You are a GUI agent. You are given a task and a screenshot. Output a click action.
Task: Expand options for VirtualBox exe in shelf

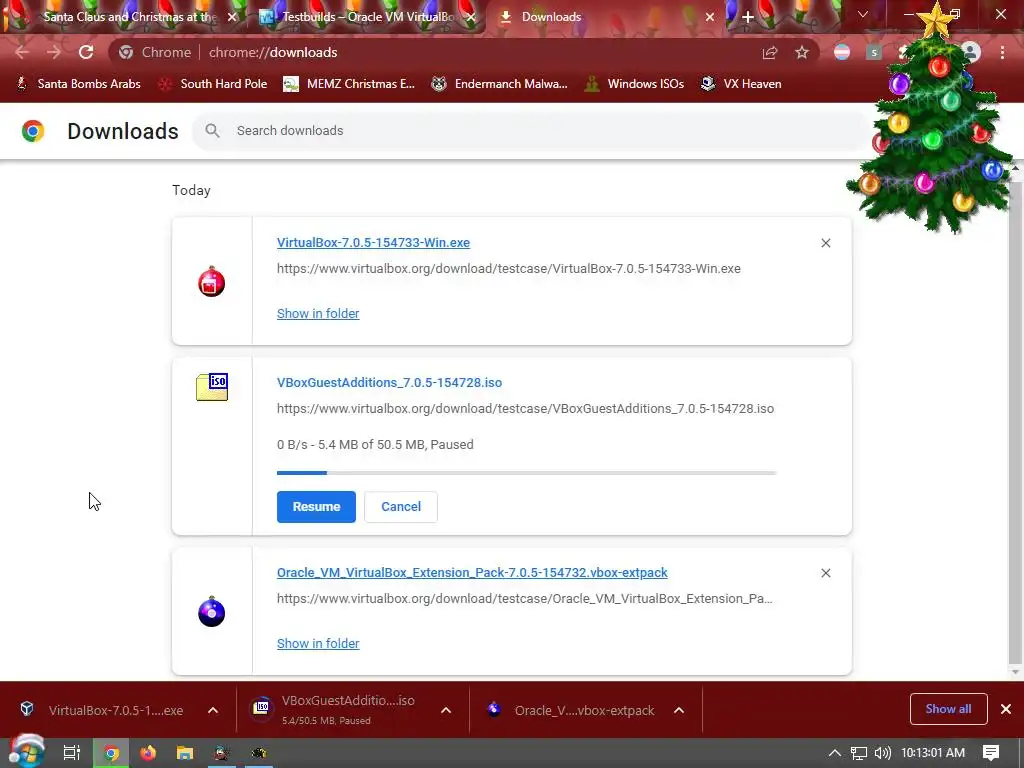[213, 710]
